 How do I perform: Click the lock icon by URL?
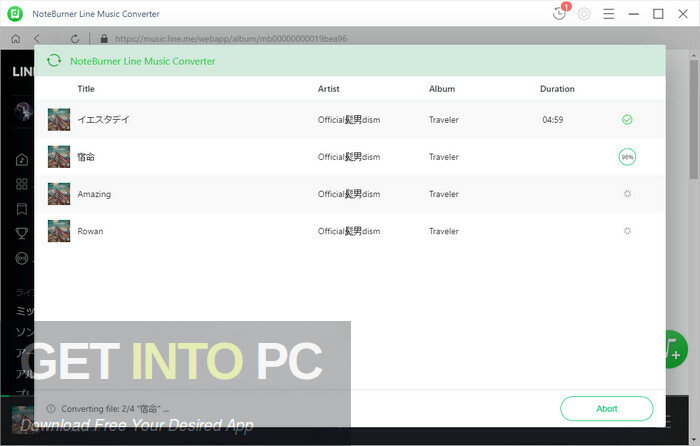104,39
